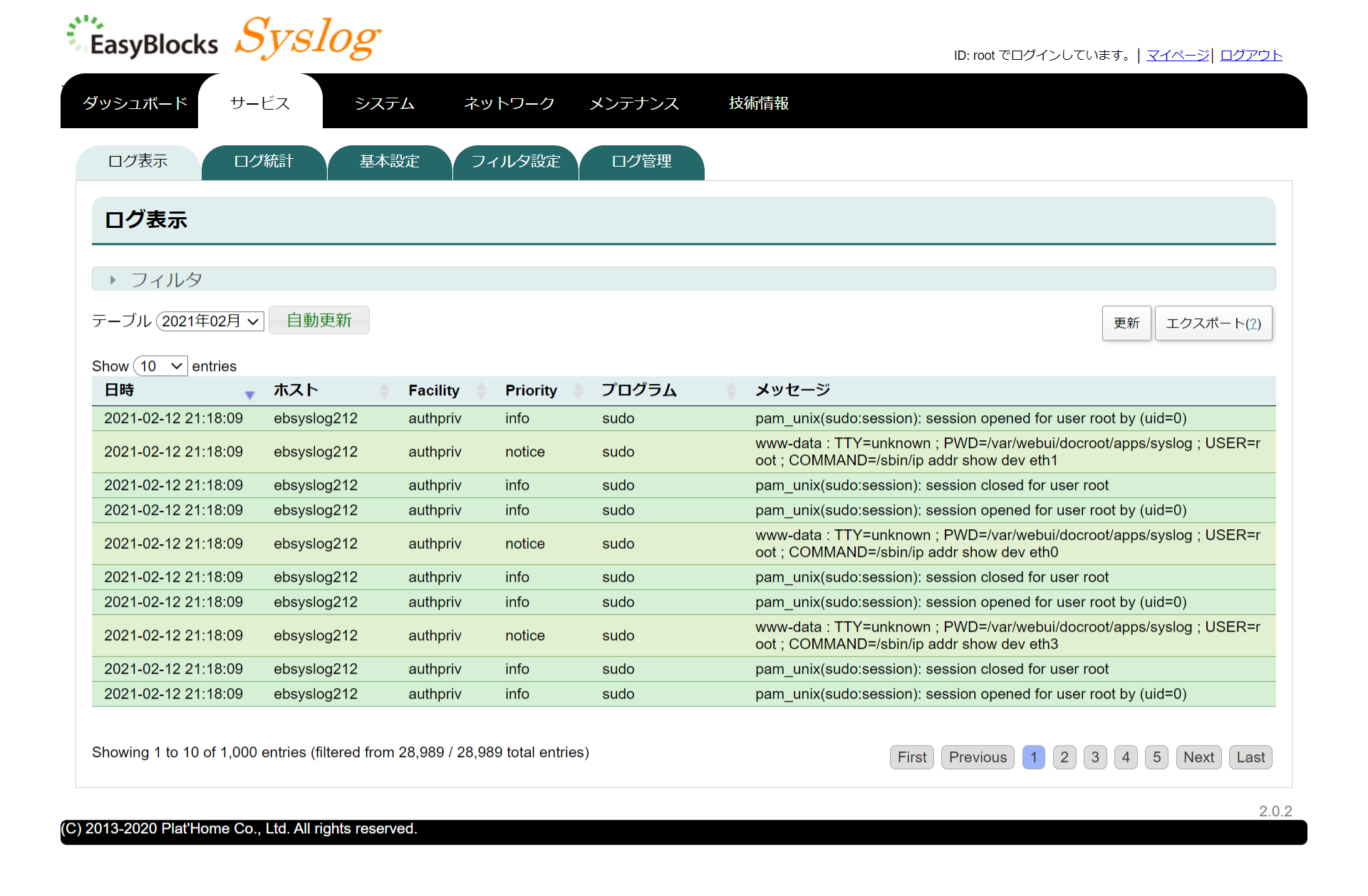Open the 技術情報 main tab
This screenshot has width=1368, height=896.
coord(759,103)
